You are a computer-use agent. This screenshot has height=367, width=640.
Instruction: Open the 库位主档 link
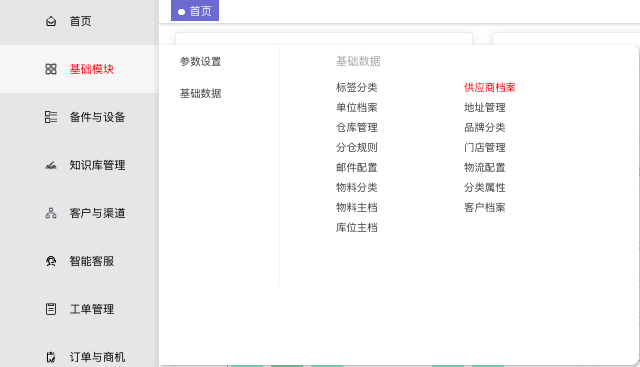pyautogui.click(x=356, y=227)
